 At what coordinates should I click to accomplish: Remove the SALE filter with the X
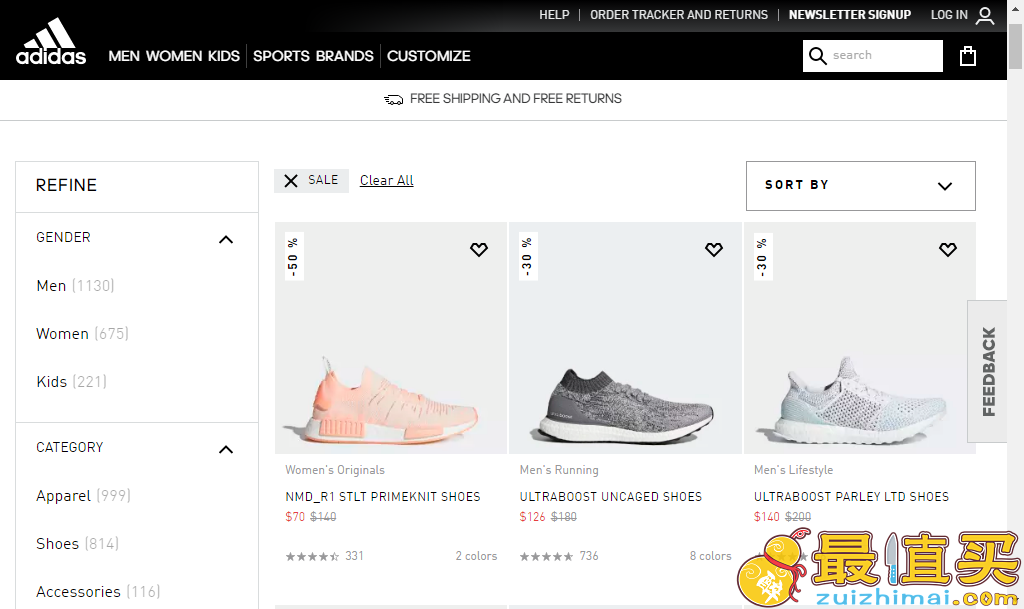pos(291,181)
